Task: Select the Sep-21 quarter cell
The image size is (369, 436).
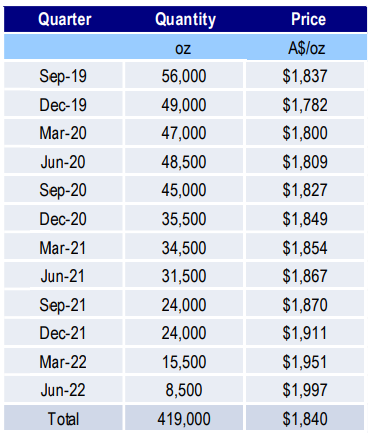Action: point(63,305)
